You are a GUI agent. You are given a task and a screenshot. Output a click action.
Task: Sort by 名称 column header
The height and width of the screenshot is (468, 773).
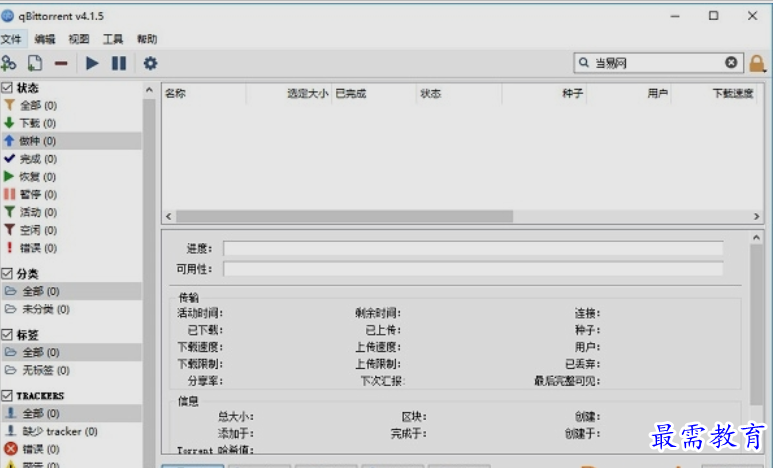coord(204,93)
